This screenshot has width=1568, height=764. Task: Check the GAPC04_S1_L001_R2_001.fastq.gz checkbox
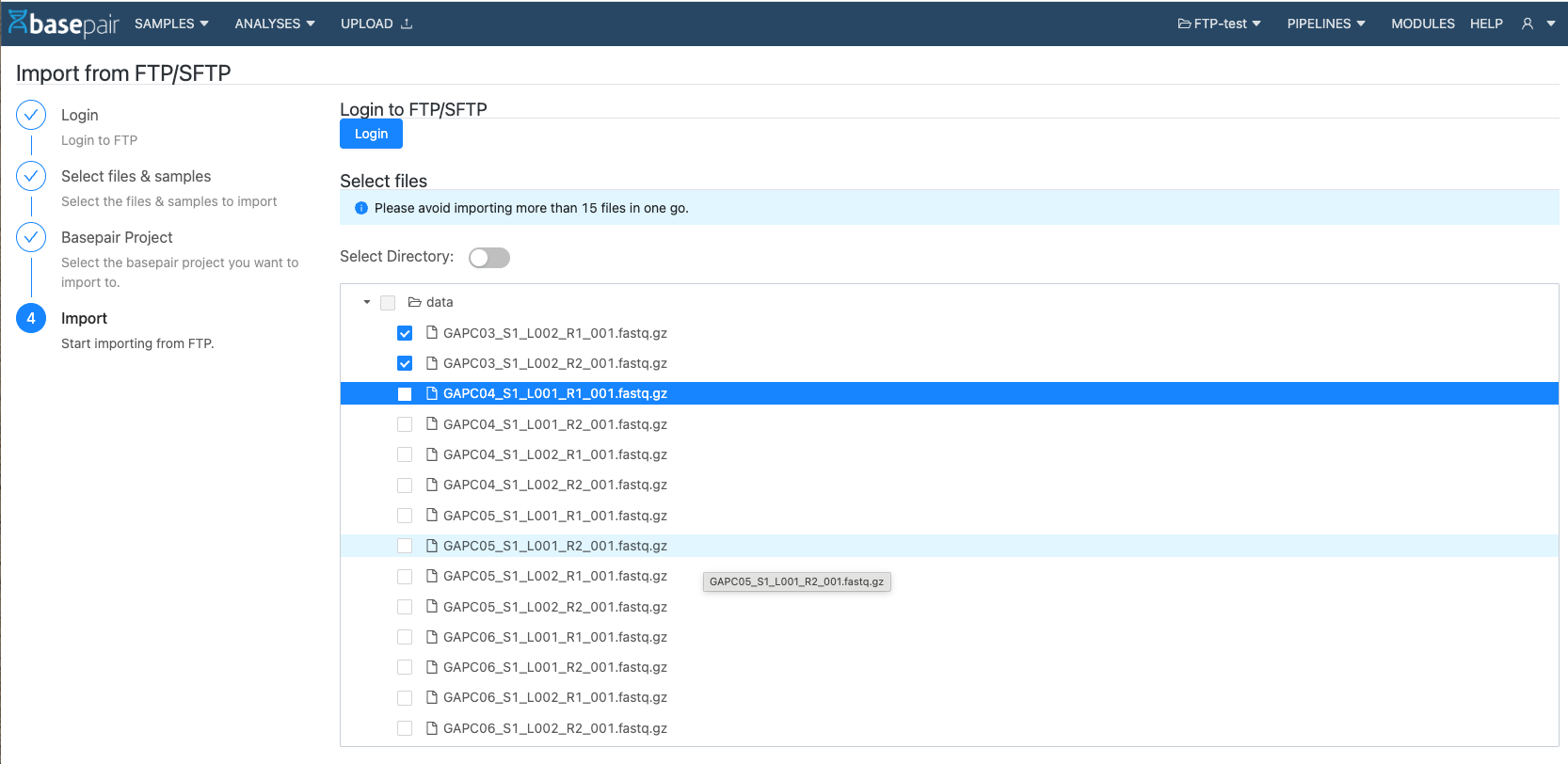pos(405,424)
